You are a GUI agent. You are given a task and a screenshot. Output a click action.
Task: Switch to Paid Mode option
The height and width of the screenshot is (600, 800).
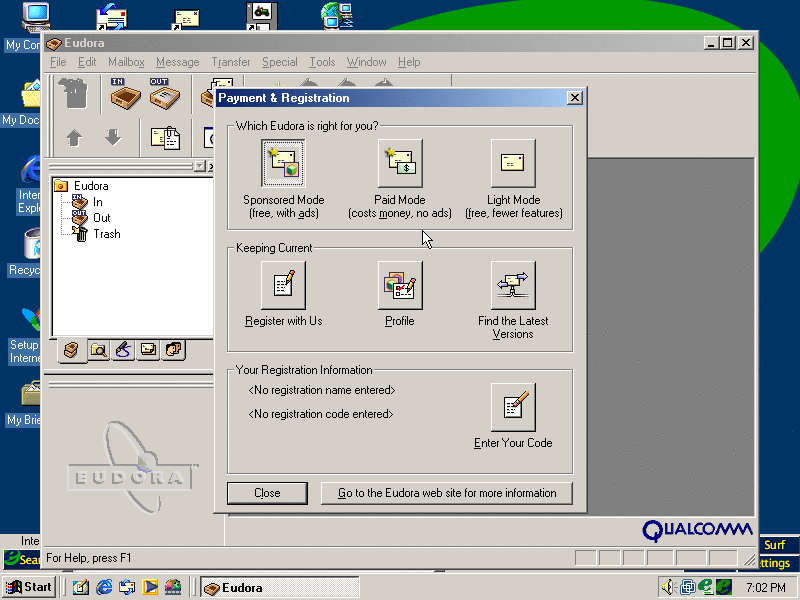[x=400, y=163]
